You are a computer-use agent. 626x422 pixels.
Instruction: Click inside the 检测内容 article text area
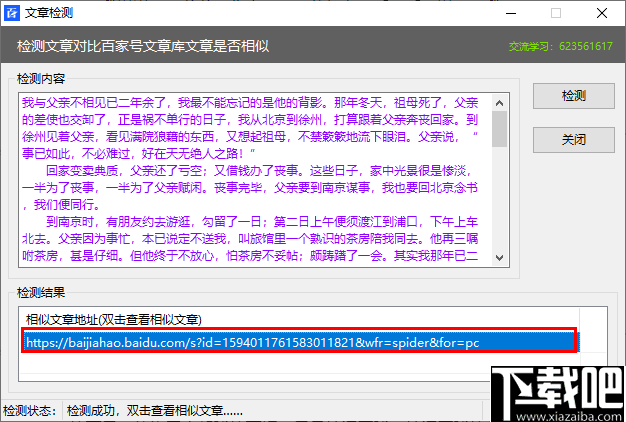point(256,180)
